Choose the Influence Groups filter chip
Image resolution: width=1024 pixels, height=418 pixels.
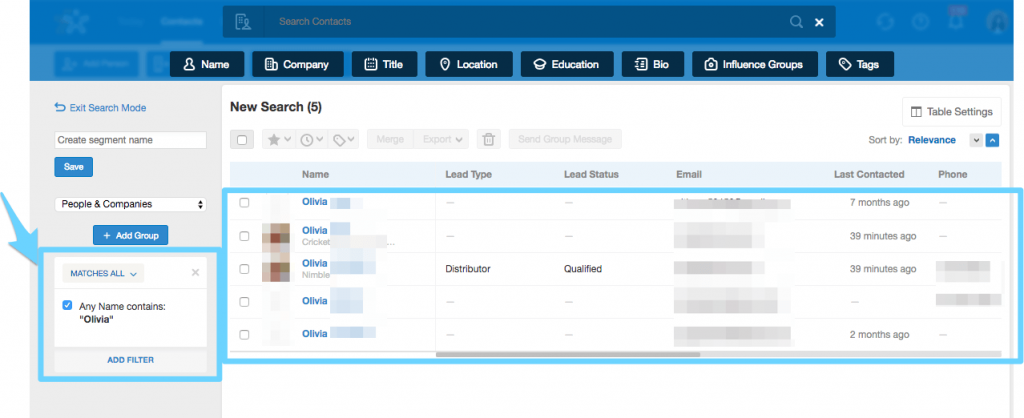(754, 64)
